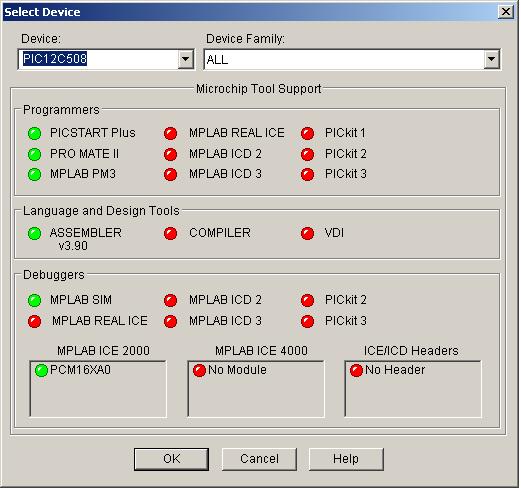Click red light beside Debuggers PICkit 2

(307, 300)
